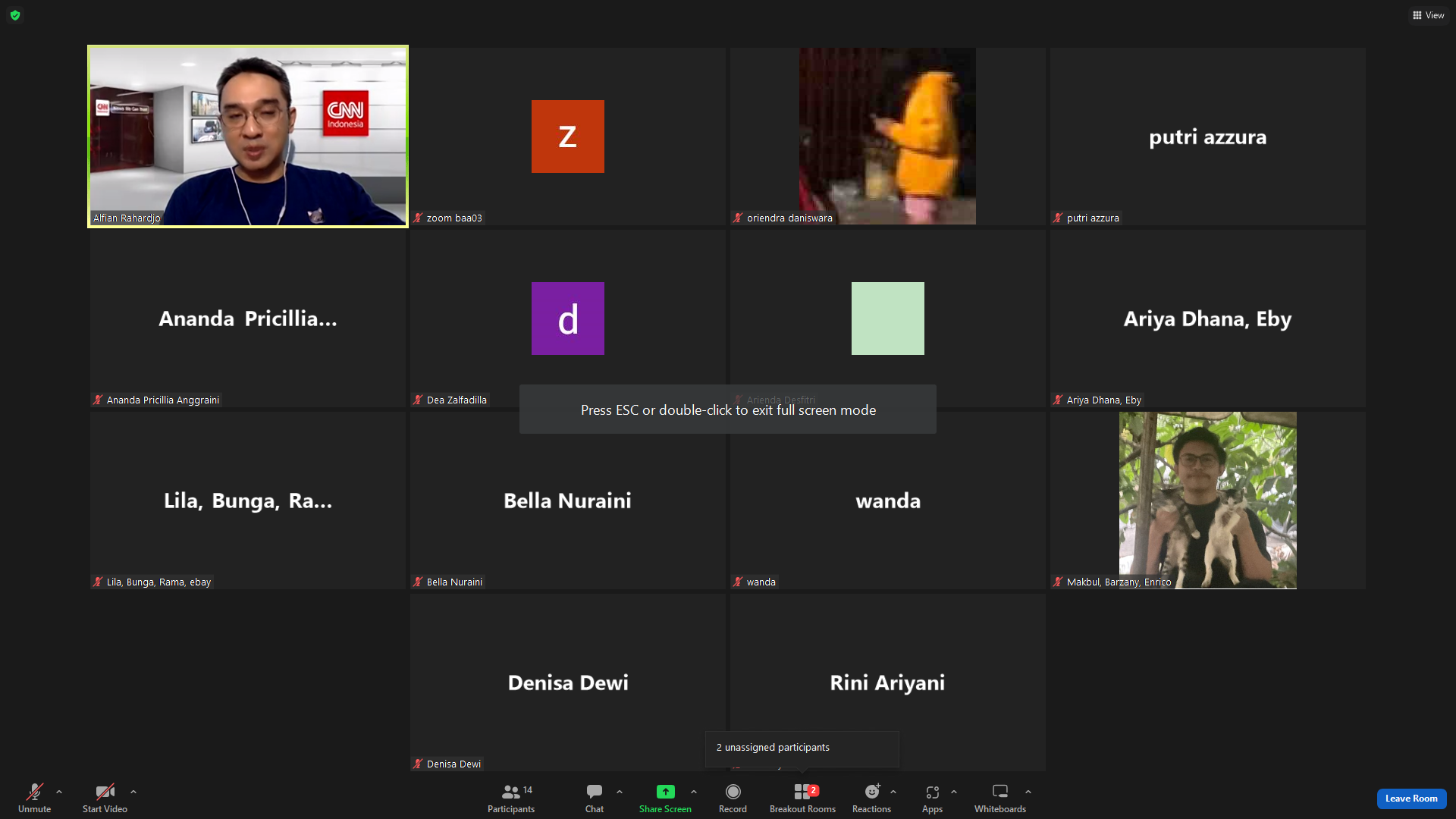This screenshot has height=819, width=1456.
Task: Expand Share Screen options arrow
Action: pyautogui.click(x=694, y=792)
